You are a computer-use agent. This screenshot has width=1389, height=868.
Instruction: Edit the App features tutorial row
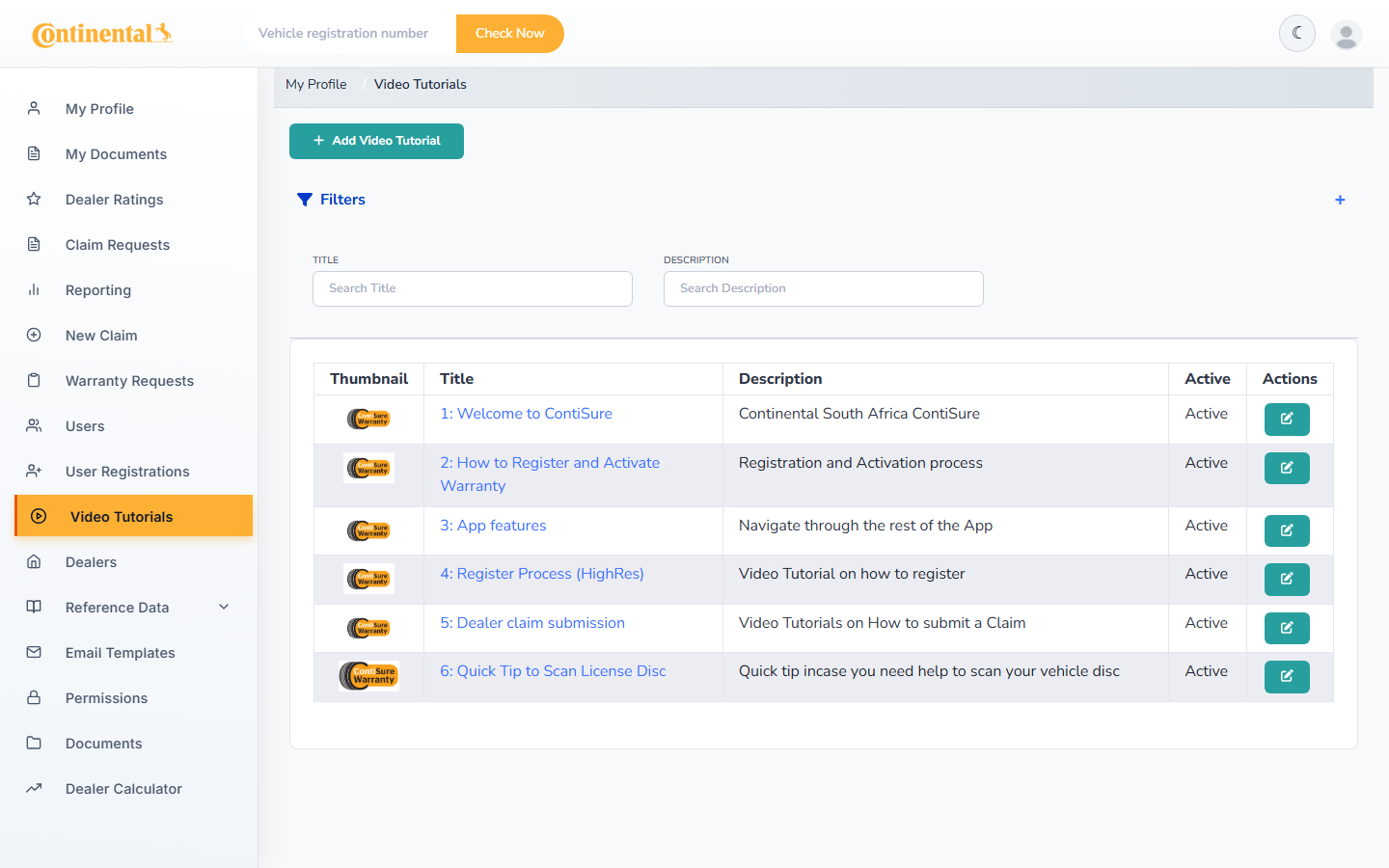1287,530
